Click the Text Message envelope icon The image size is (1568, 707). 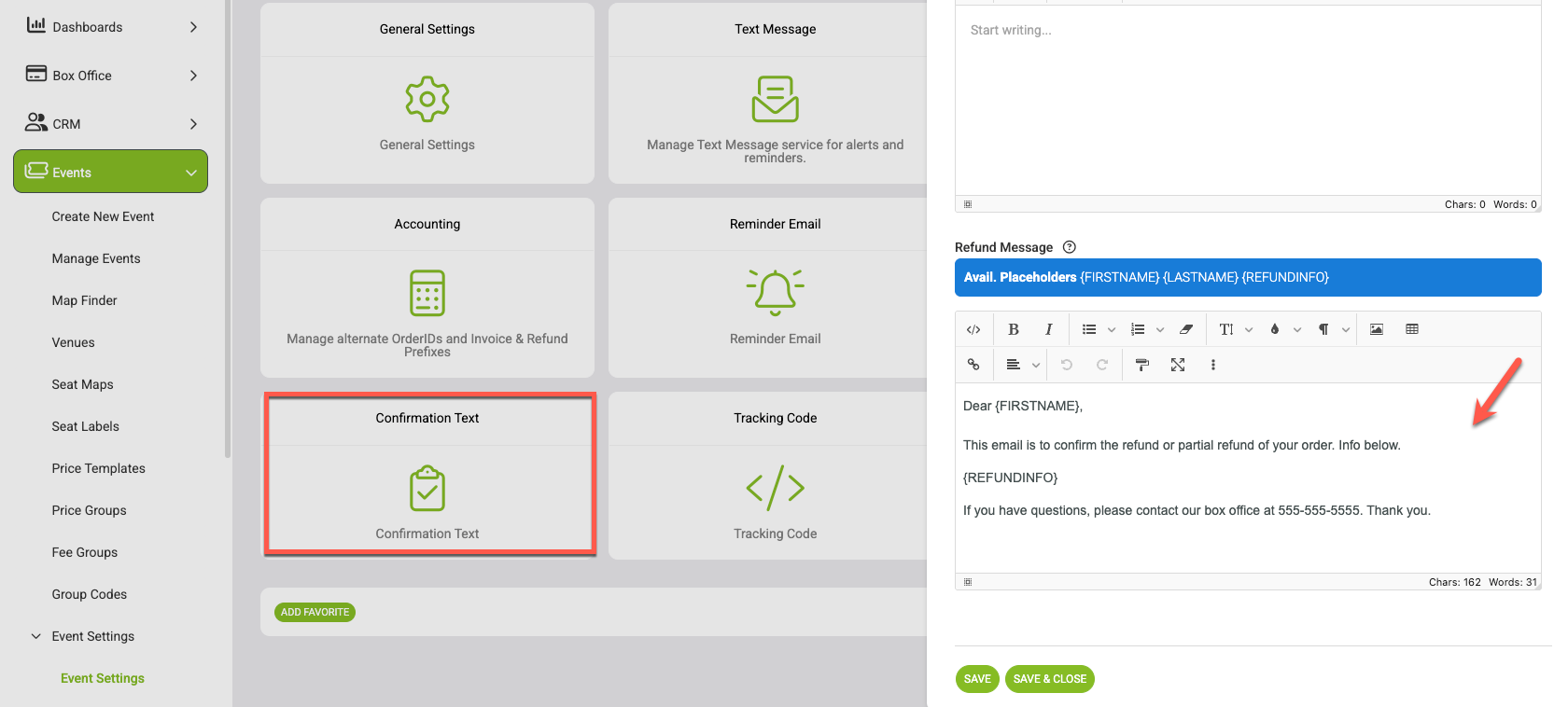[x=776, y=99]
